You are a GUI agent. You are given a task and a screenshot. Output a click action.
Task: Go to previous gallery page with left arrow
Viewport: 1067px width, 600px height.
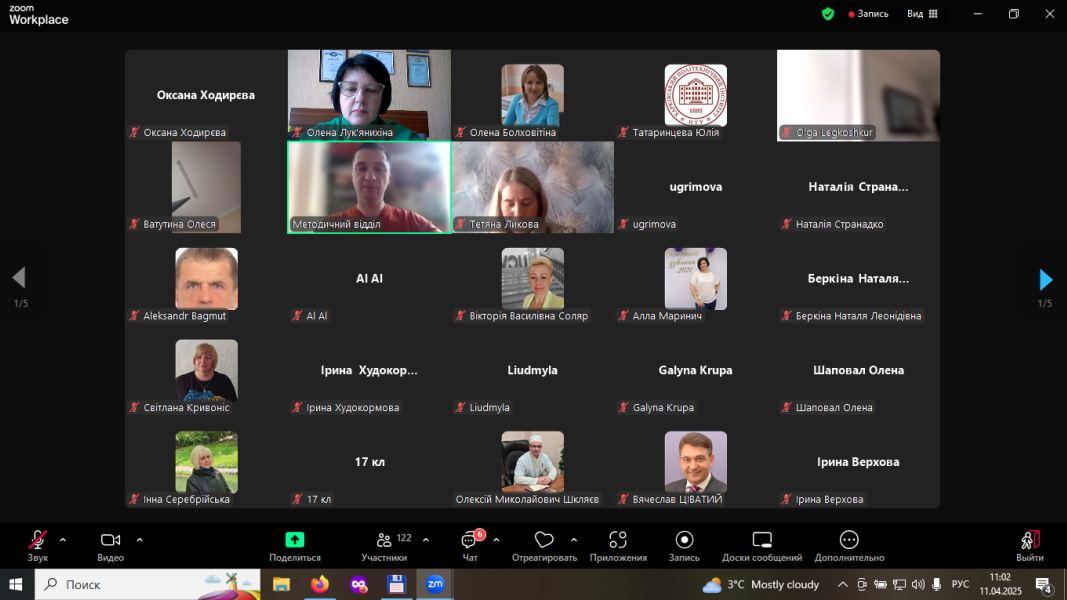[x=19, y=278]
